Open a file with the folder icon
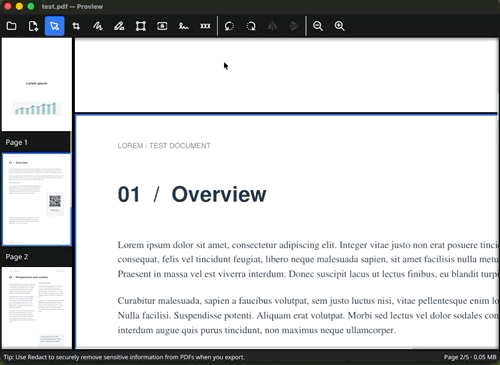The image size is (500, 365). point(11,26)
